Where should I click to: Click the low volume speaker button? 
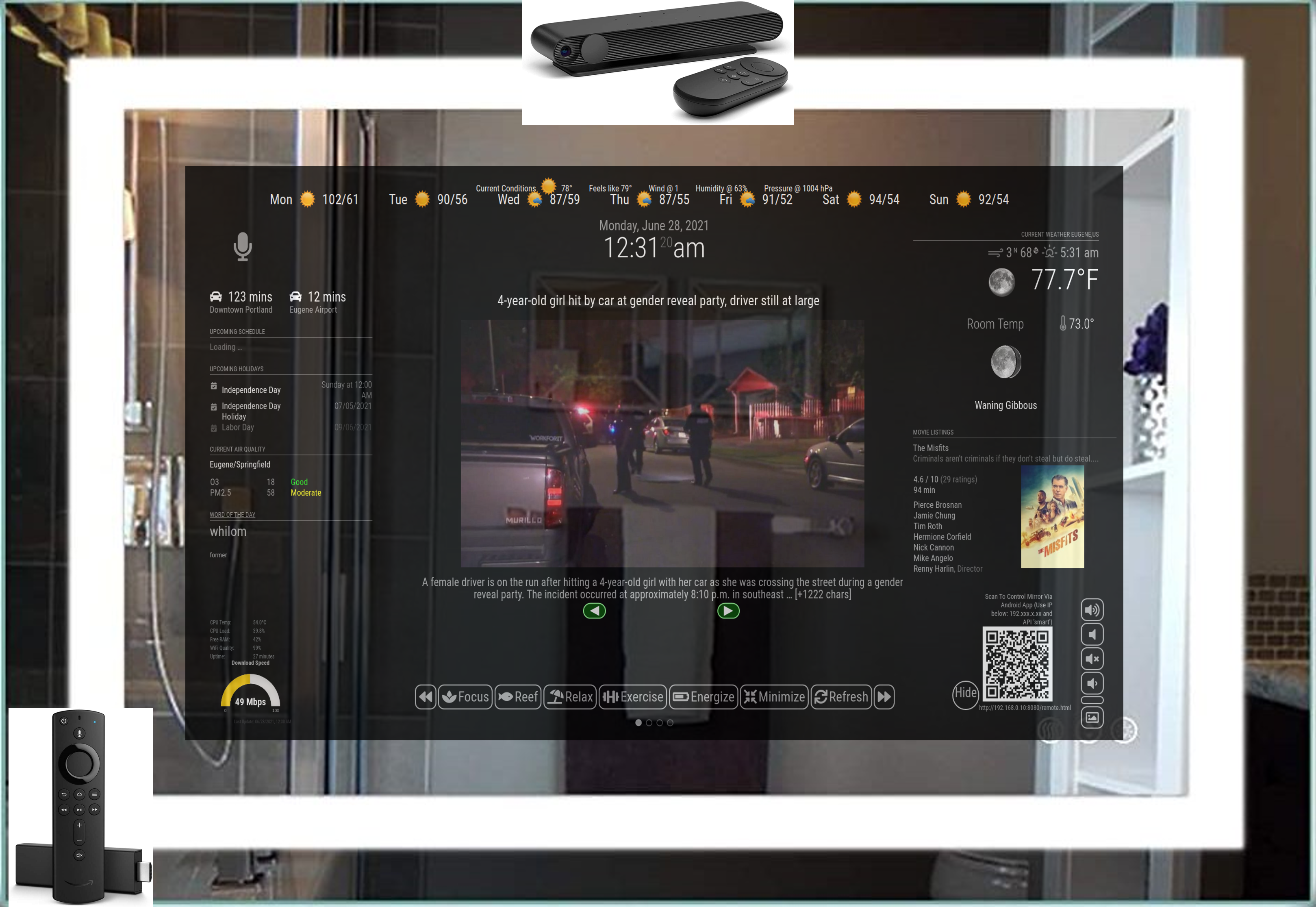click(1092, 684)
